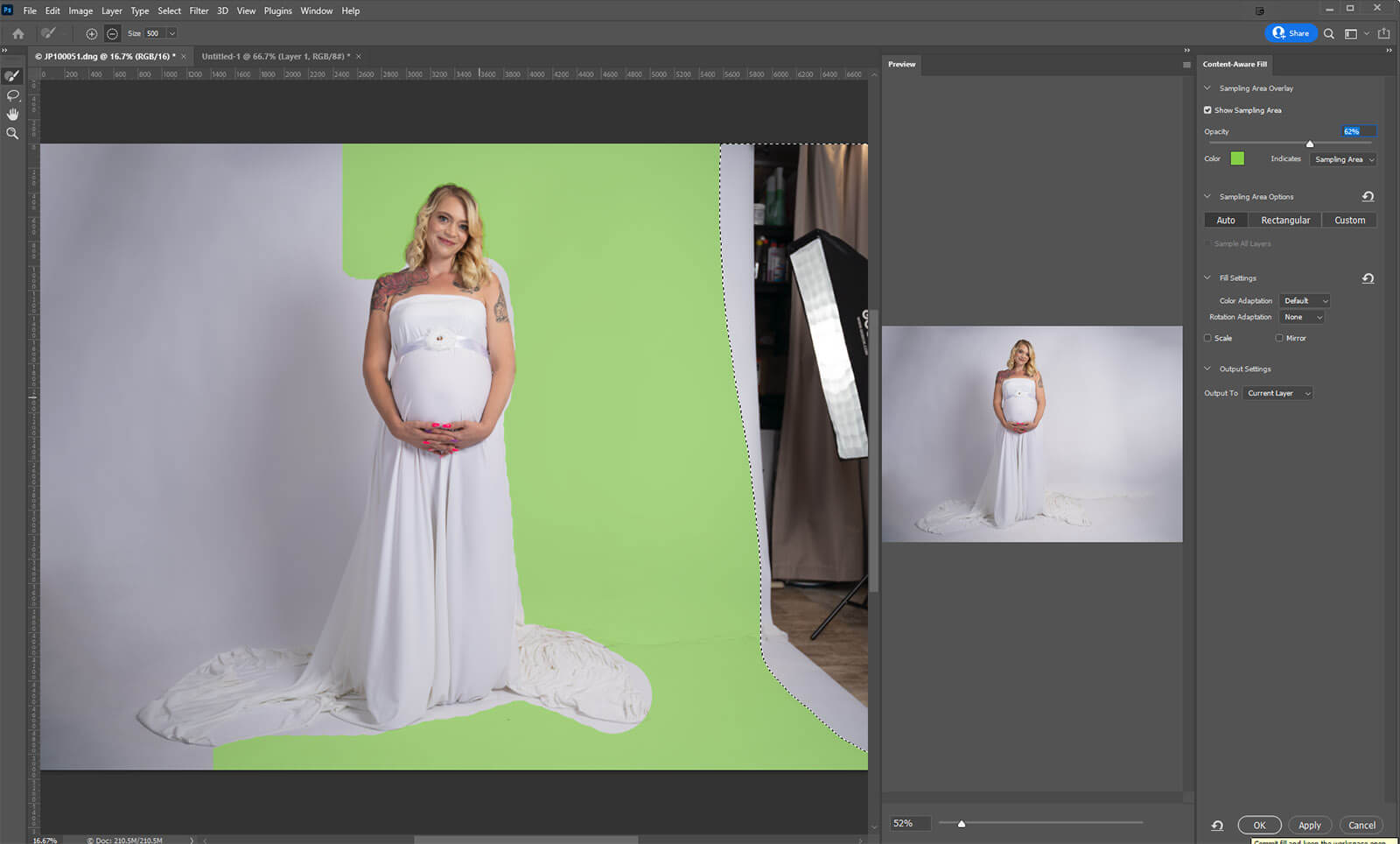Image resolution: width=1400 pixels, height=844 pixels.
Task: Open the Indicates Sampling Area dropdown
Action: 1344,159
